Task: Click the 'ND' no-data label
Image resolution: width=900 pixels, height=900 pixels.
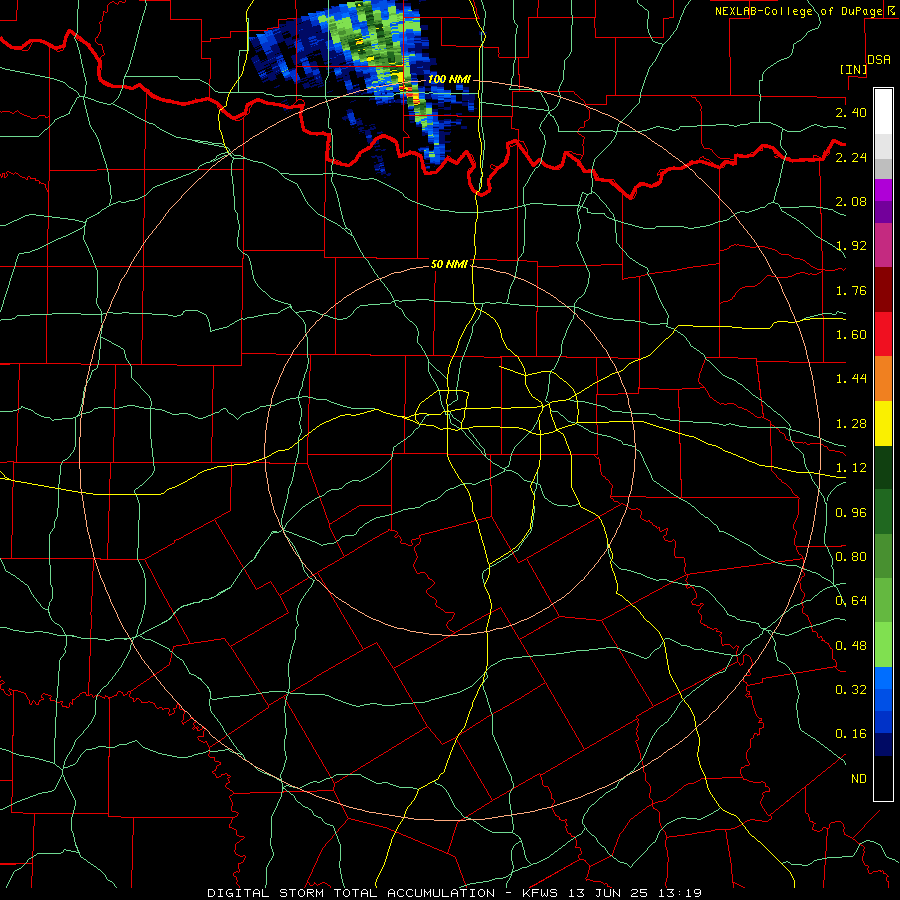Action: (x=859, y=779)
